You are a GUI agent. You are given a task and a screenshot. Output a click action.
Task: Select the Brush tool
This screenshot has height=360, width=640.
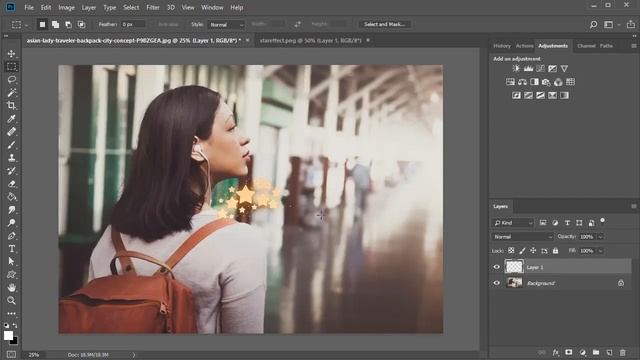click(11, 145)
